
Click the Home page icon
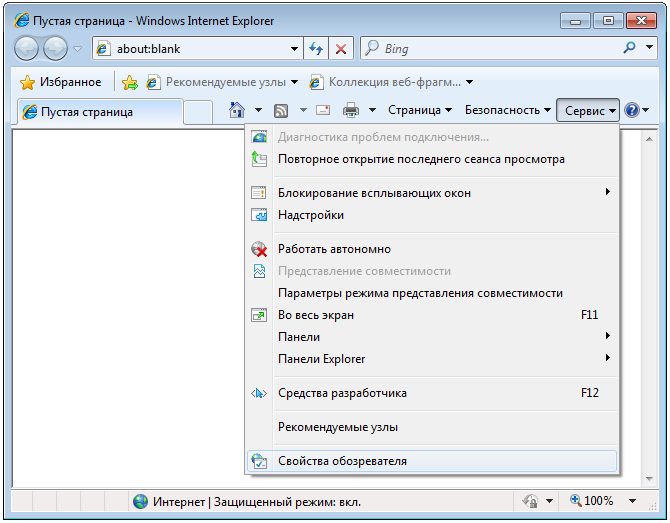click(x=237, y=110)
